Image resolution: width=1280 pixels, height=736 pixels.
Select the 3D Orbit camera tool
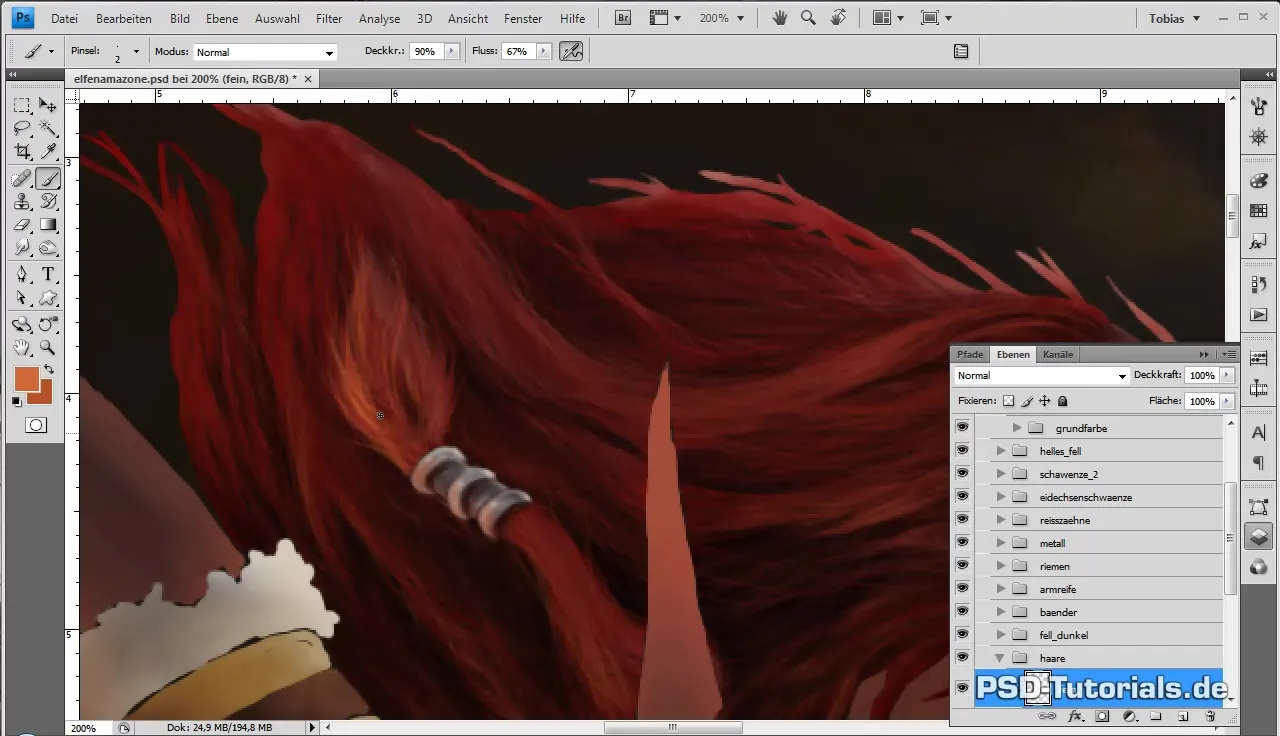(47, 324)
